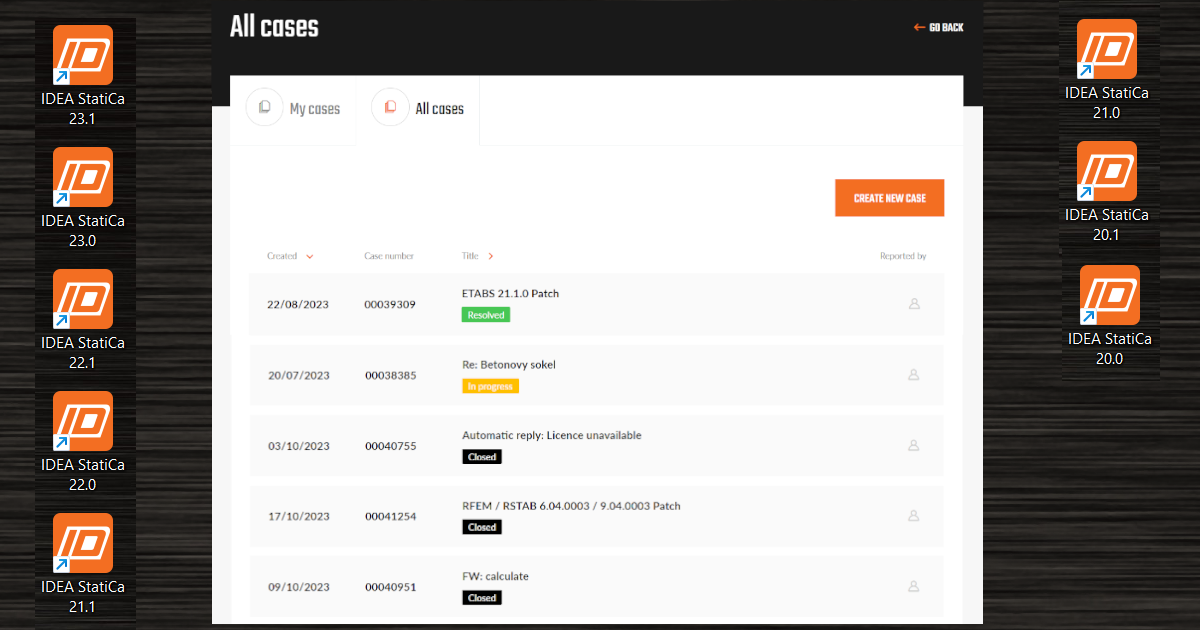Screen dimensions: 1200x630
Task: Open IDEA StatiCa 20.0 desktop shortcut
Action: 1110,316
